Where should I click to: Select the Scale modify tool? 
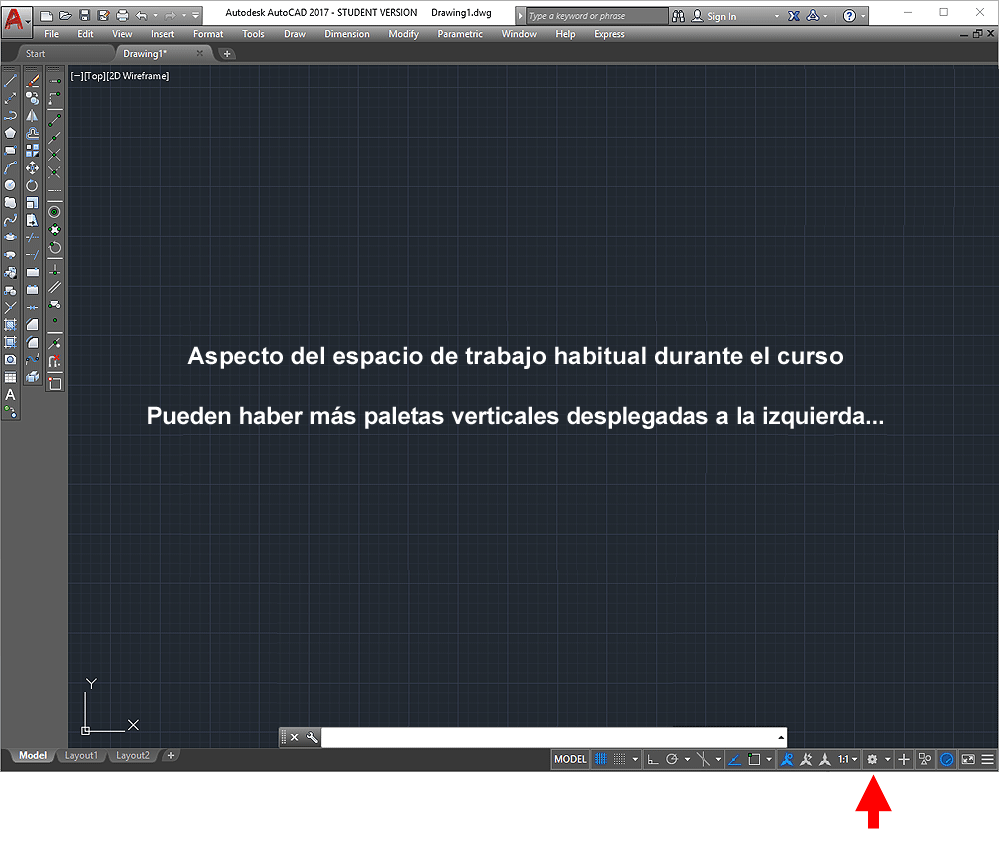(x=32, y=203)
